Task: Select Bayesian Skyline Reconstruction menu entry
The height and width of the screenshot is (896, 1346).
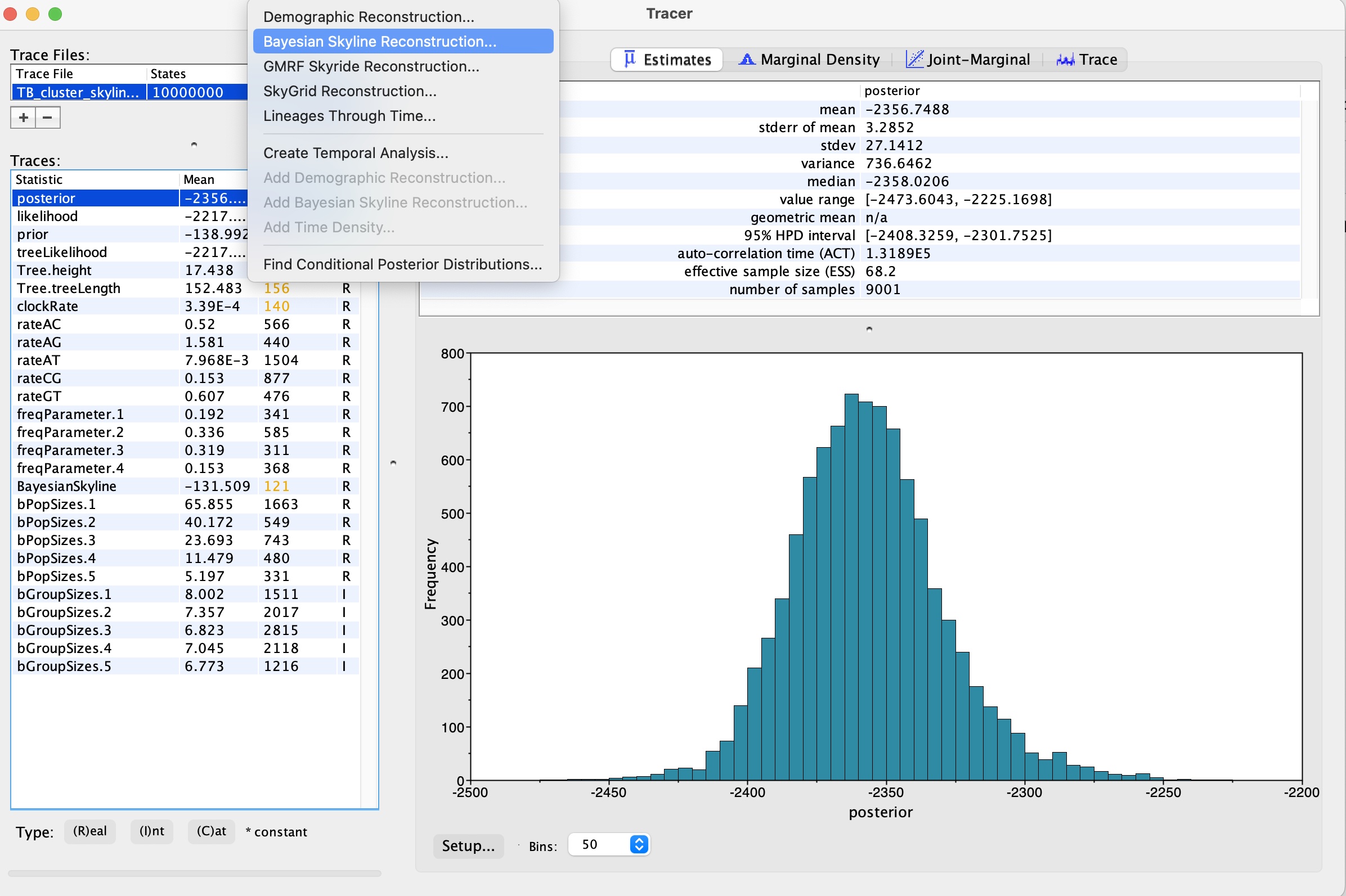Action: 403,41
